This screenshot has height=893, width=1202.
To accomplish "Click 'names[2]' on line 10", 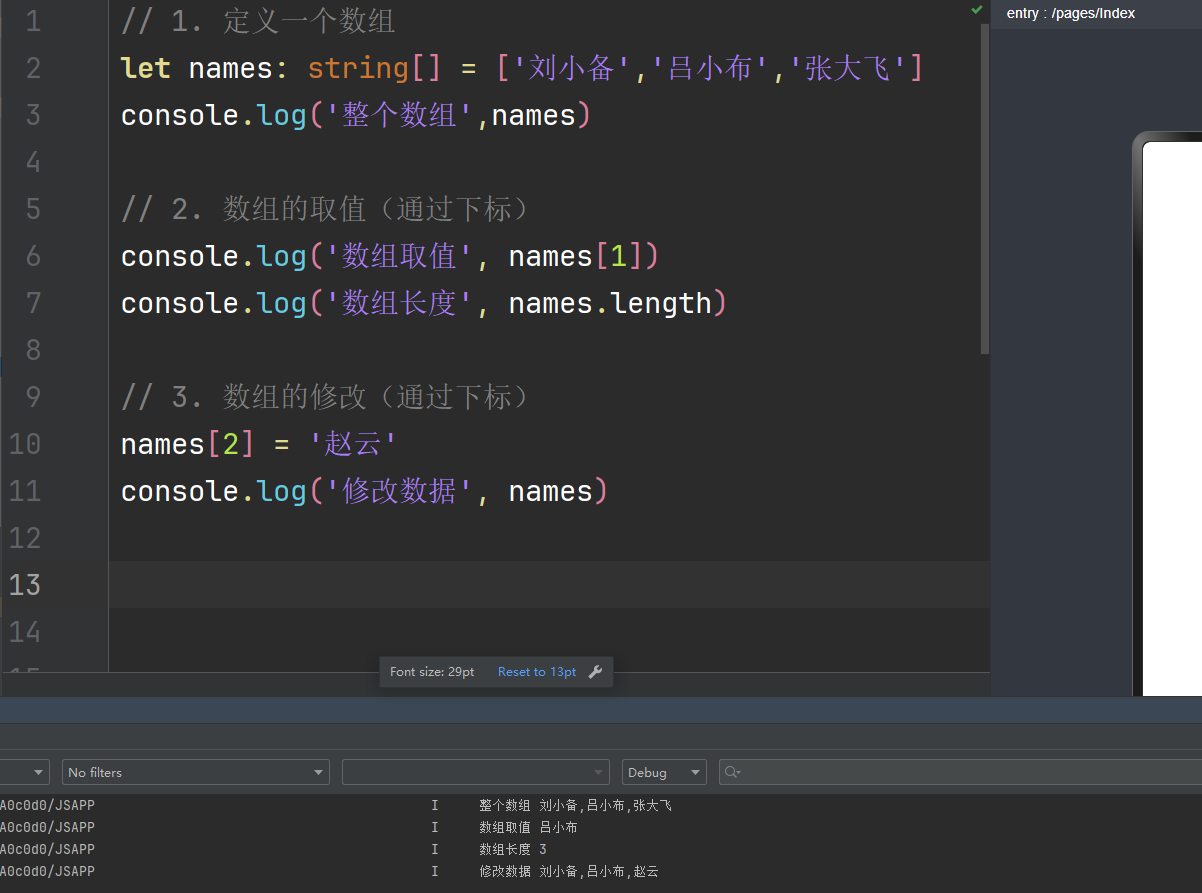I will point(188,444).
